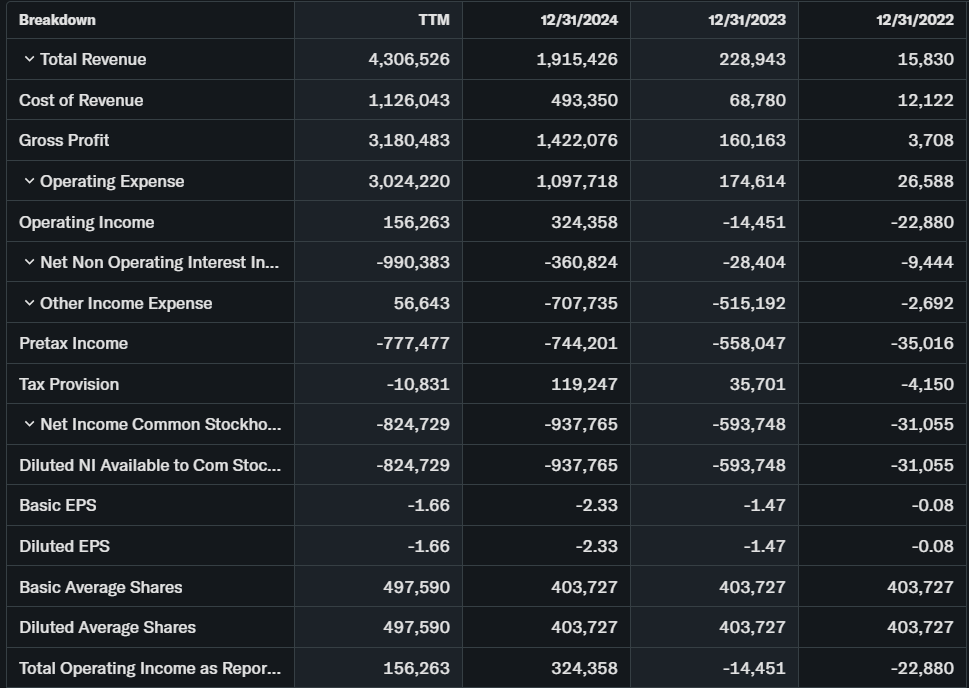Screen dimensions: 969x688
Task: Select the 12/31/2023 column header
Action: (747, 20)
